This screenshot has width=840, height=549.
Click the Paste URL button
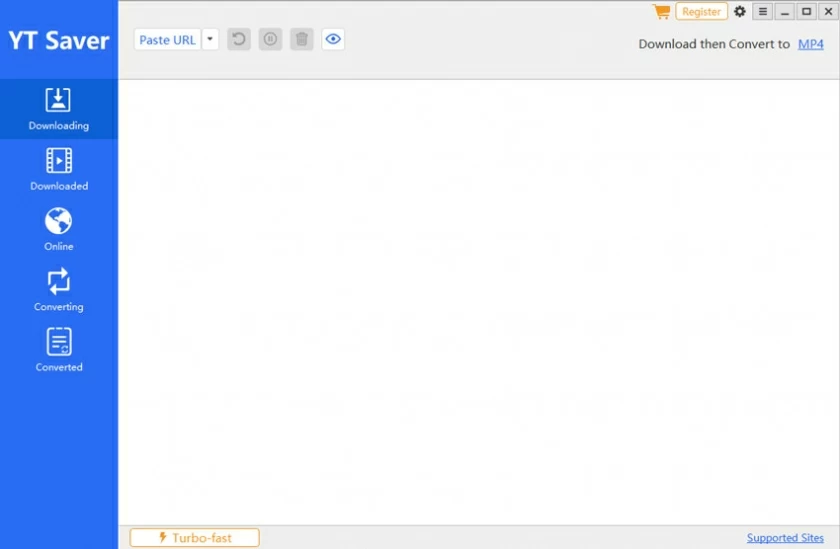(167, 40)
